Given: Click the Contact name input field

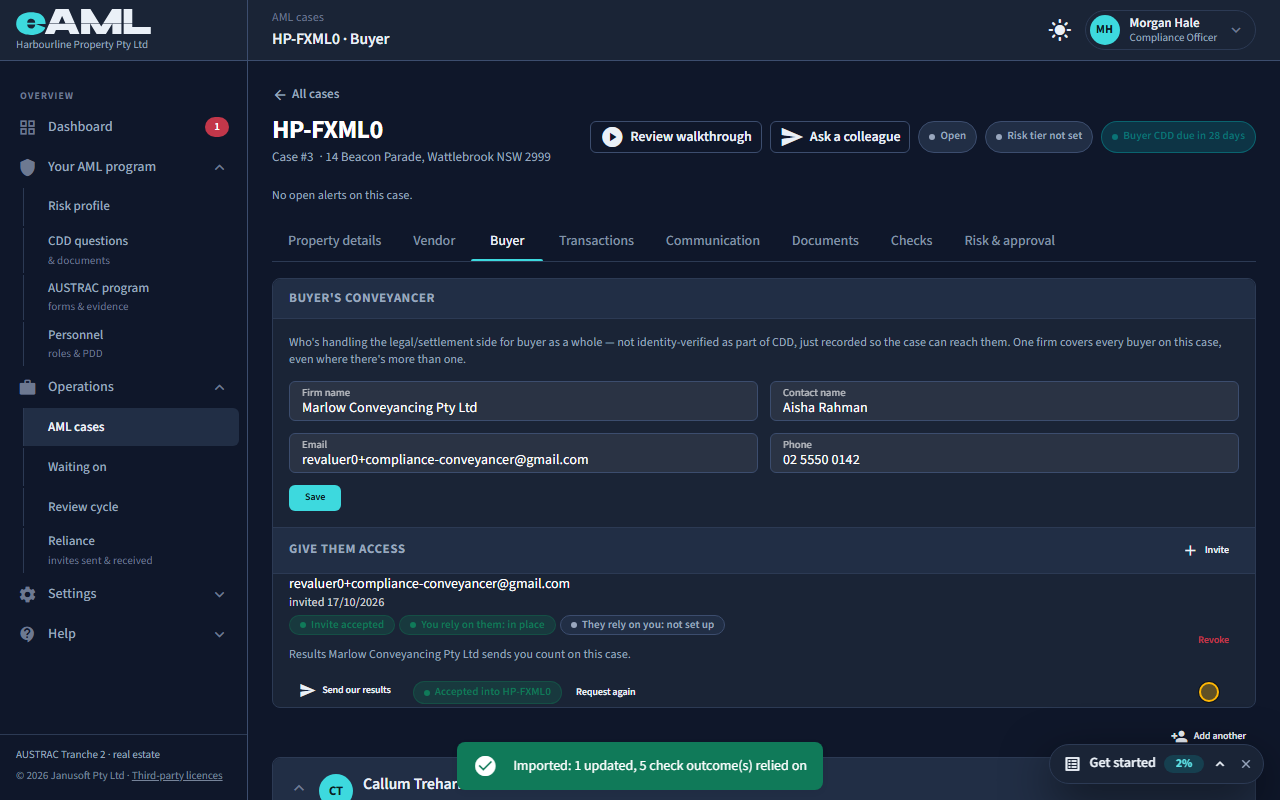Looking at the screenshot, I should (x=1004, y=401).
